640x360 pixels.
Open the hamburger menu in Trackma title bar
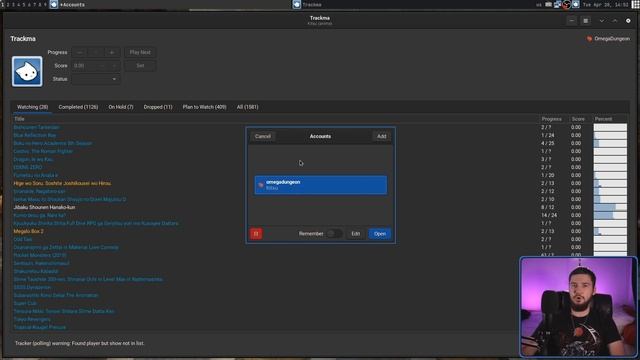pyautogui.click(x=586, y=21)
